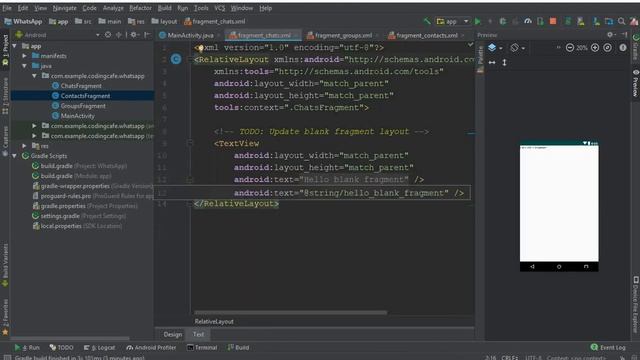Show preview warnings and errors icon
640x360 pixels.
pyautogui.click(x=623, y=48)
